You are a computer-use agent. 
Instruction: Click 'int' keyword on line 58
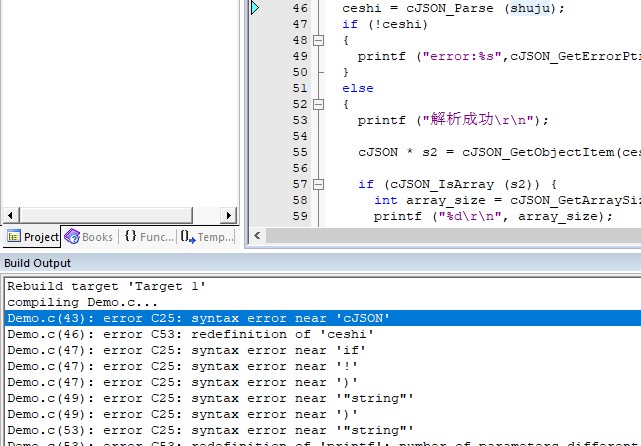(385, 200)
